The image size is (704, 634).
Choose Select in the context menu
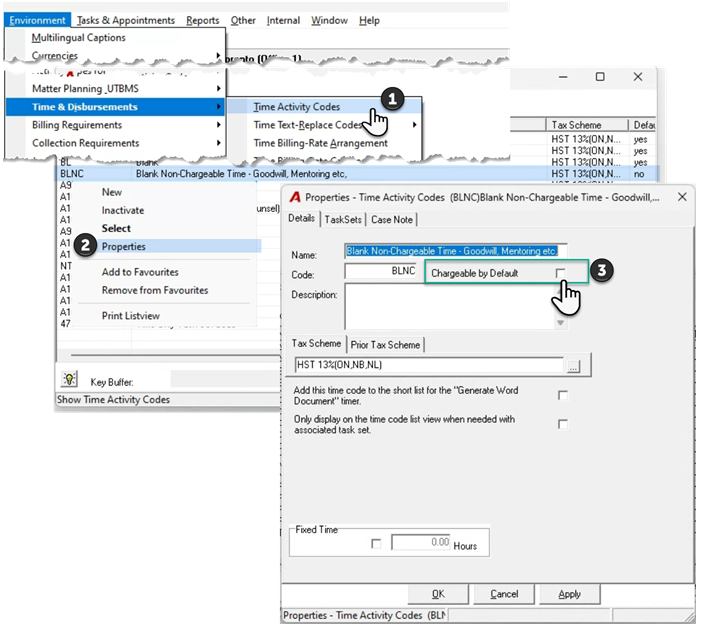[x=116, y=228]
